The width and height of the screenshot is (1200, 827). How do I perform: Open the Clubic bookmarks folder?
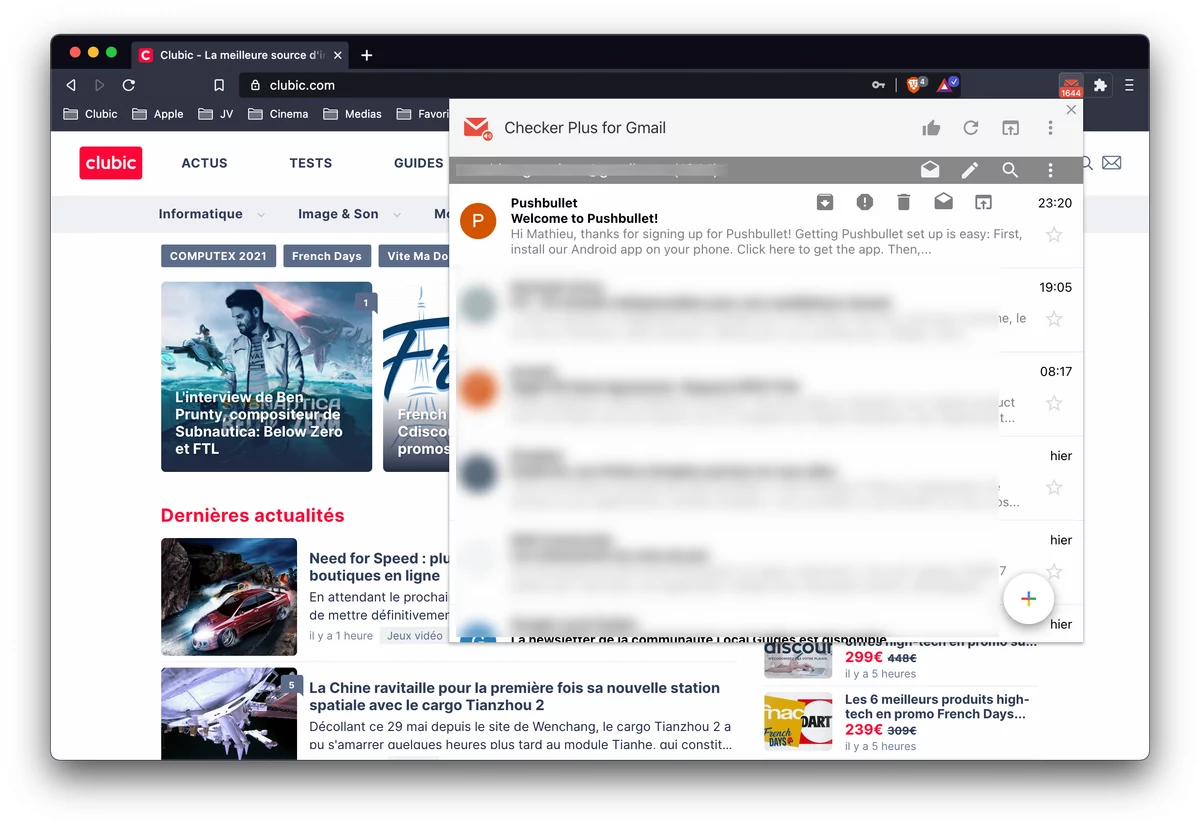coord(91,114)
